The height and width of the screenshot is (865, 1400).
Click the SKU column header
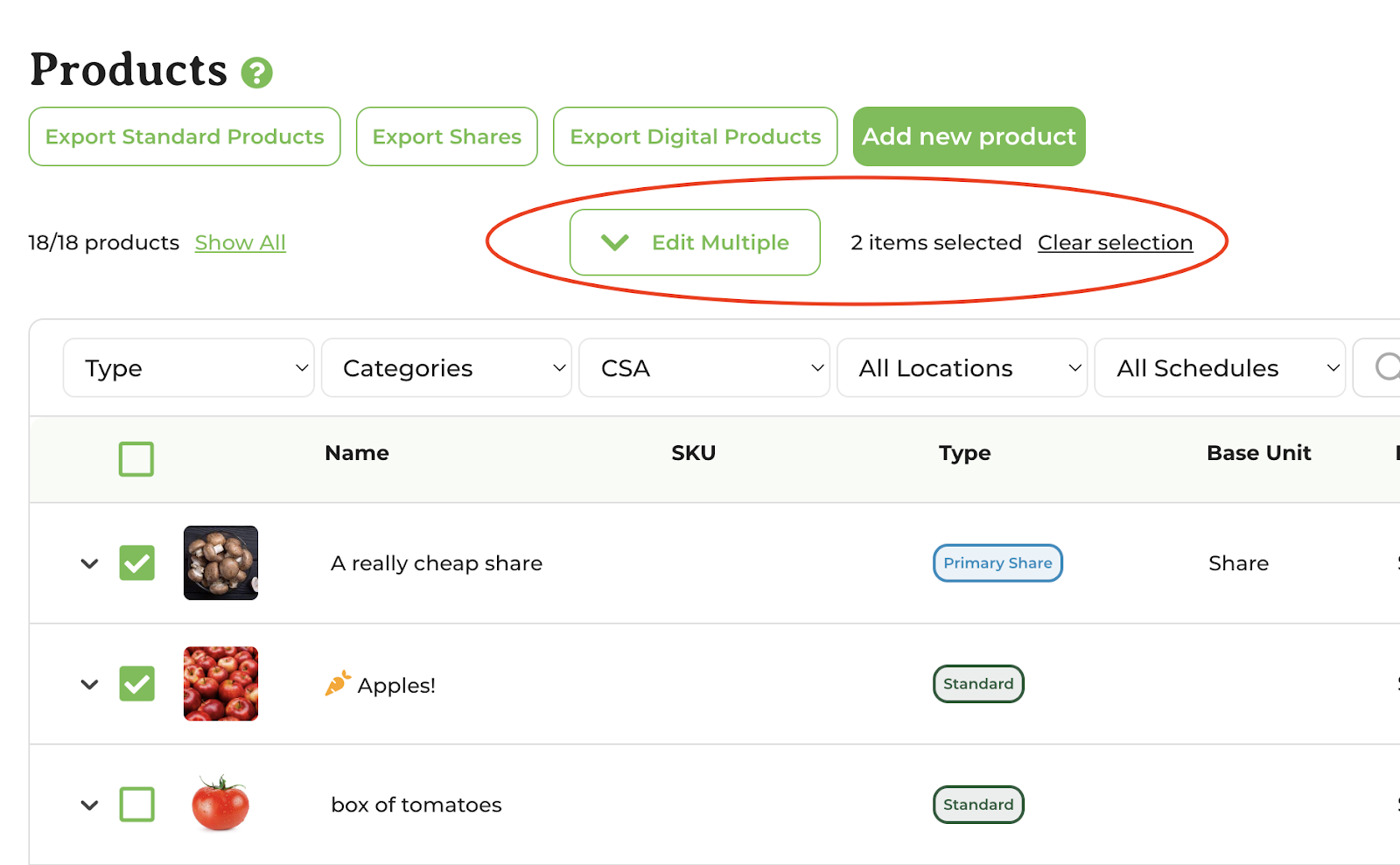coord(694,453)
